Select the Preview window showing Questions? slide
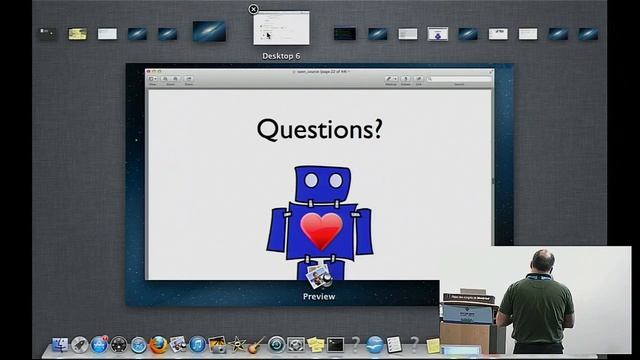The image size is (640, 360). [319, 175]
